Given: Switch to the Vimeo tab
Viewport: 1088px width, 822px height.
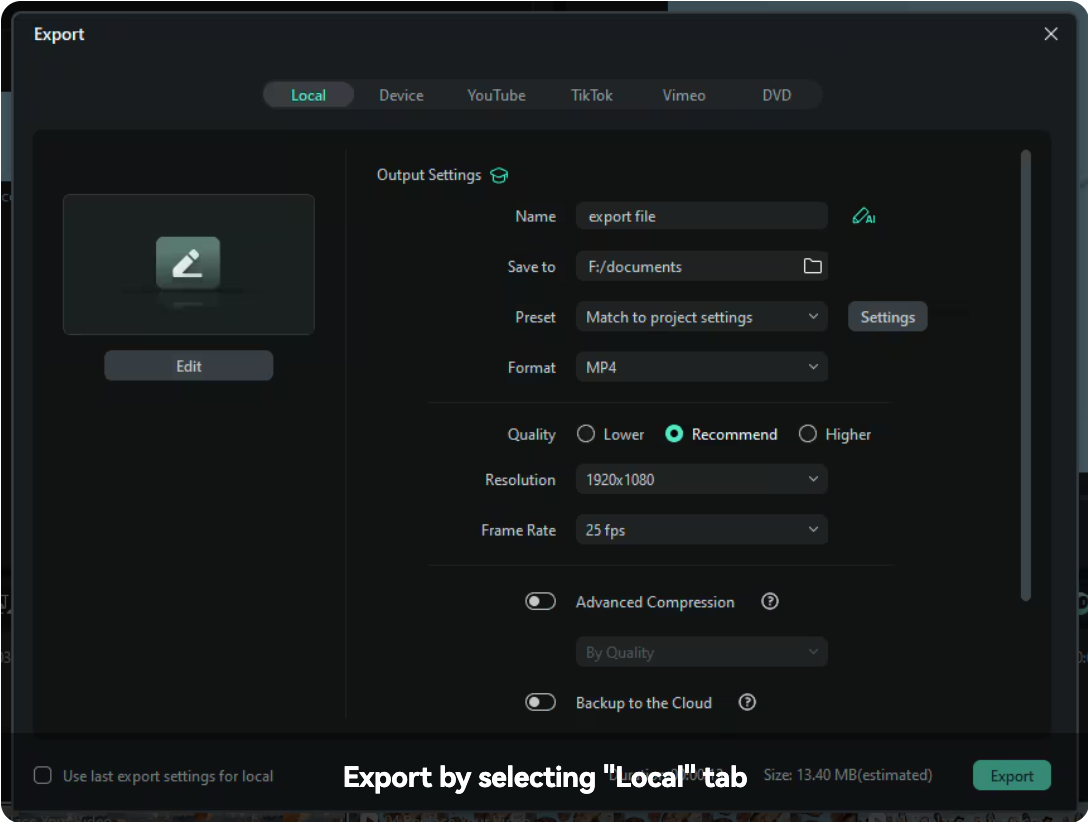Looking at the screenshot, I should [x=683, y=95].
